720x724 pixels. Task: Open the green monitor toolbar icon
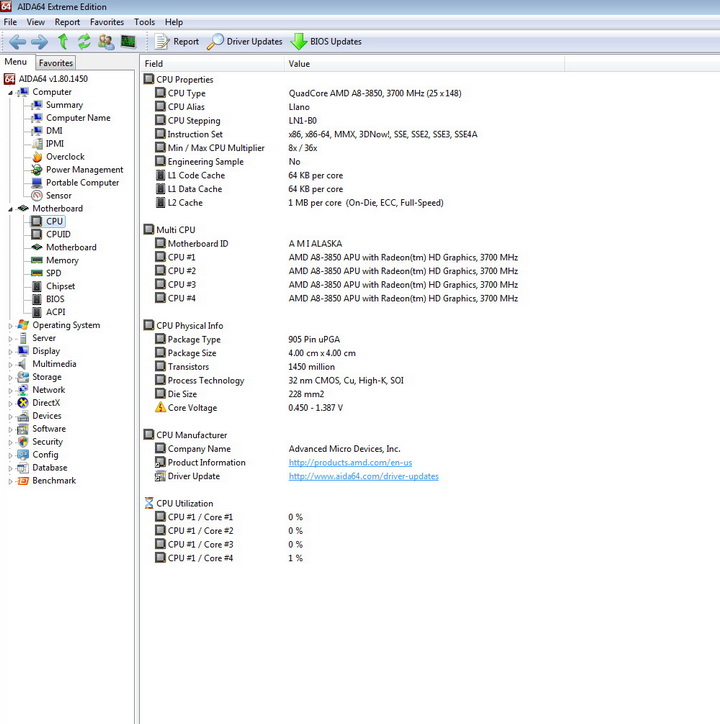pos(128,42)
